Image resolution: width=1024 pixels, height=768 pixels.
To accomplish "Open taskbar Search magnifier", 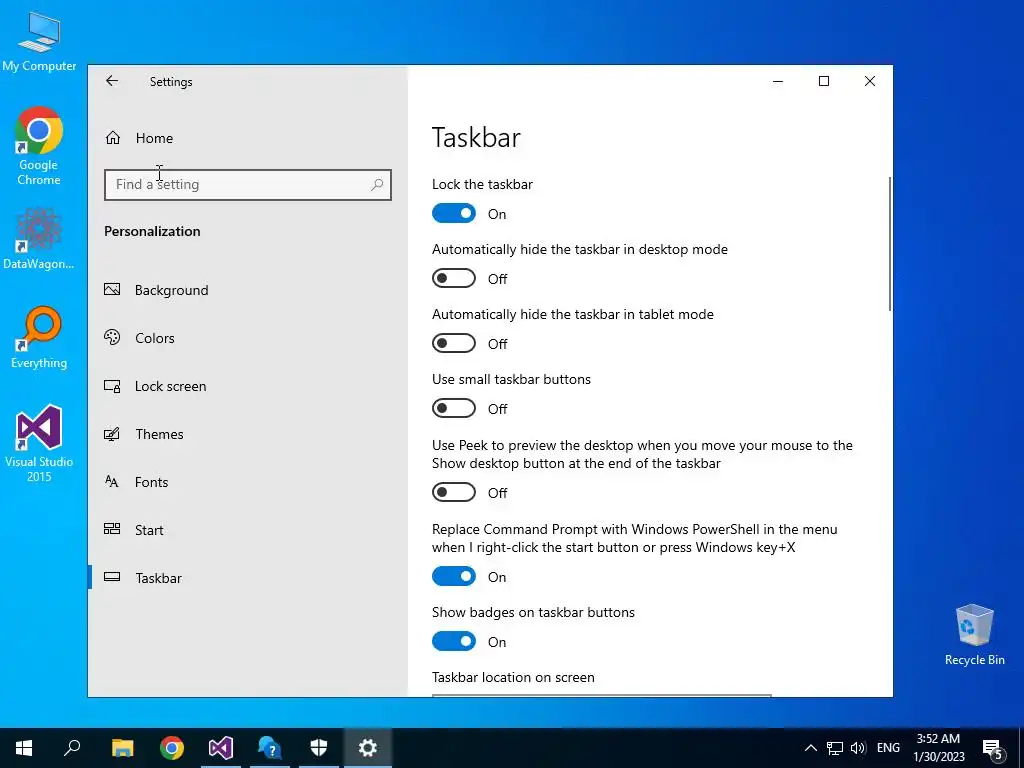I will [72, 748].
